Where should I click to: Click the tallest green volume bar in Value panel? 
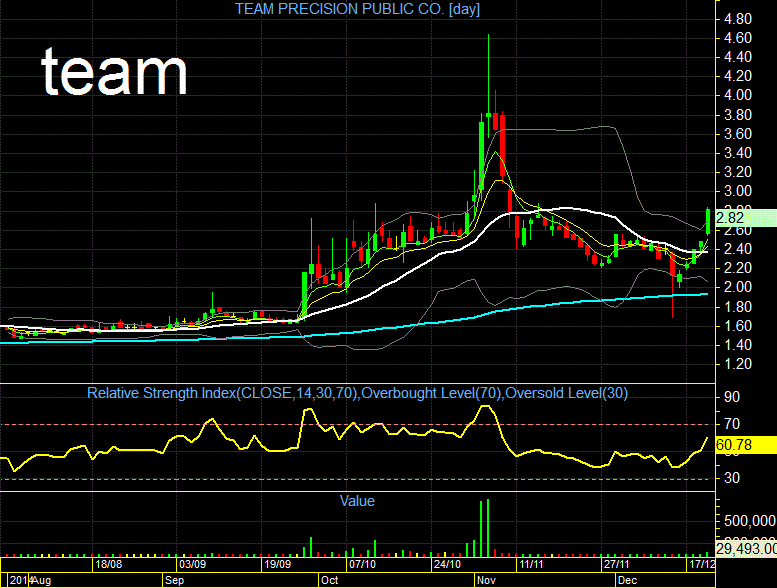[488, 528]
